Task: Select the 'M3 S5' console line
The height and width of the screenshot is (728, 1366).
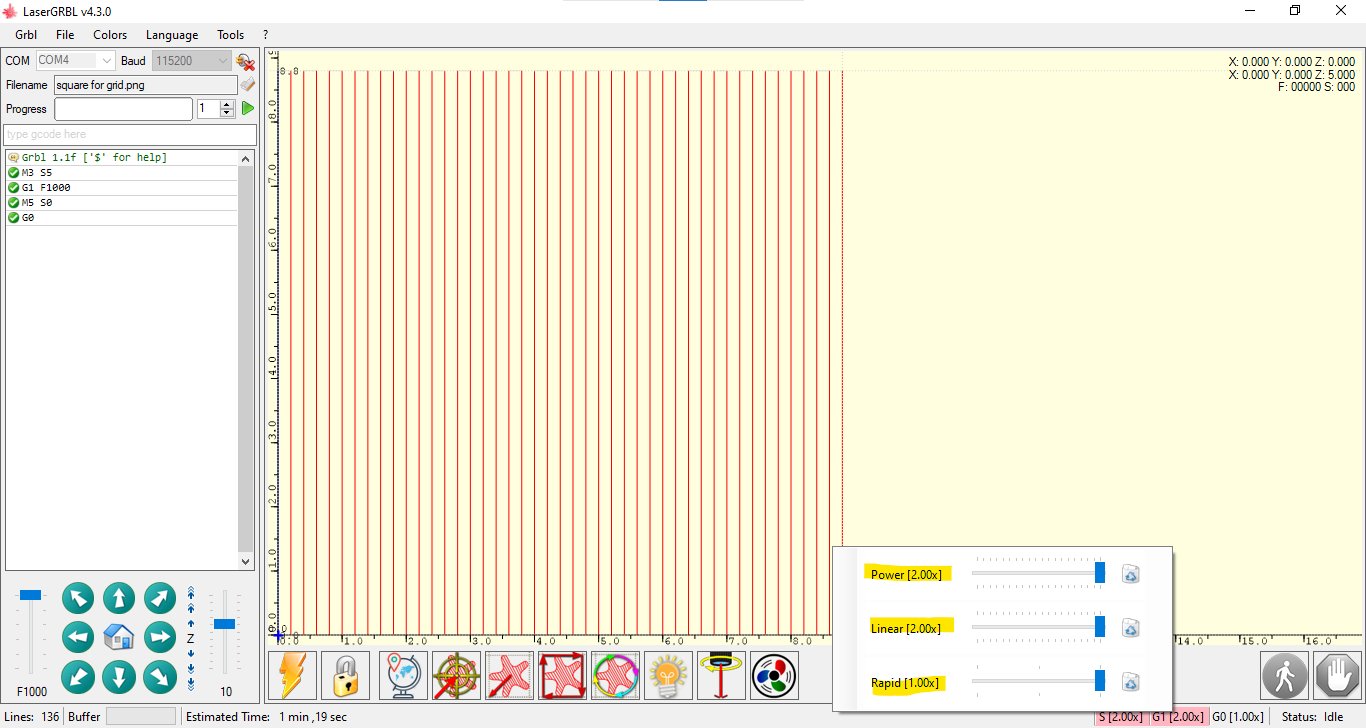Action: 122,173
